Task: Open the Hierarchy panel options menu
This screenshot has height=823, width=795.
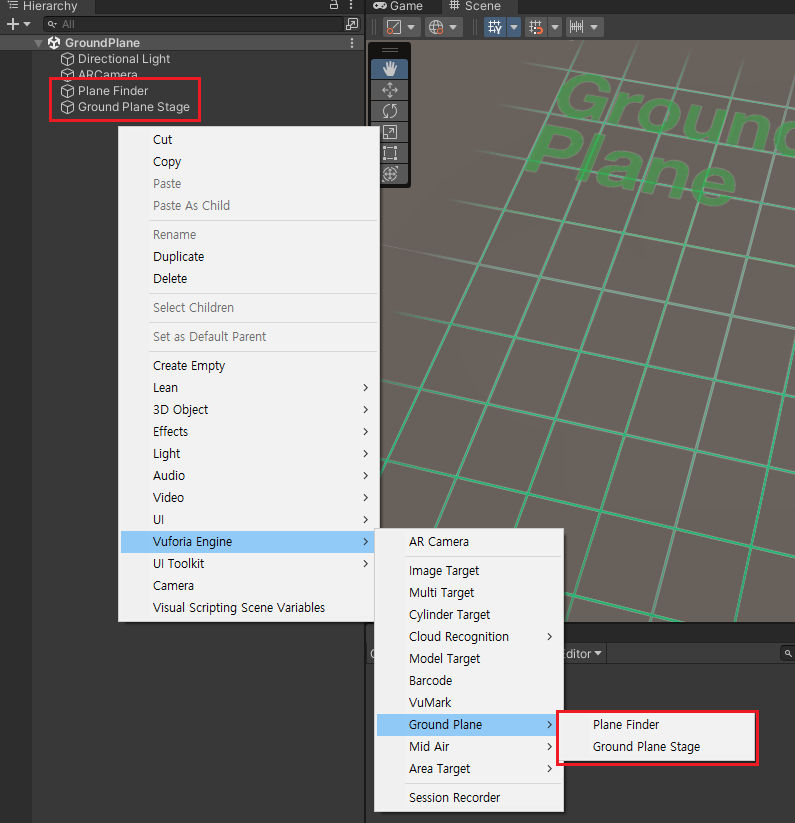Action: [x=351, y=5]
